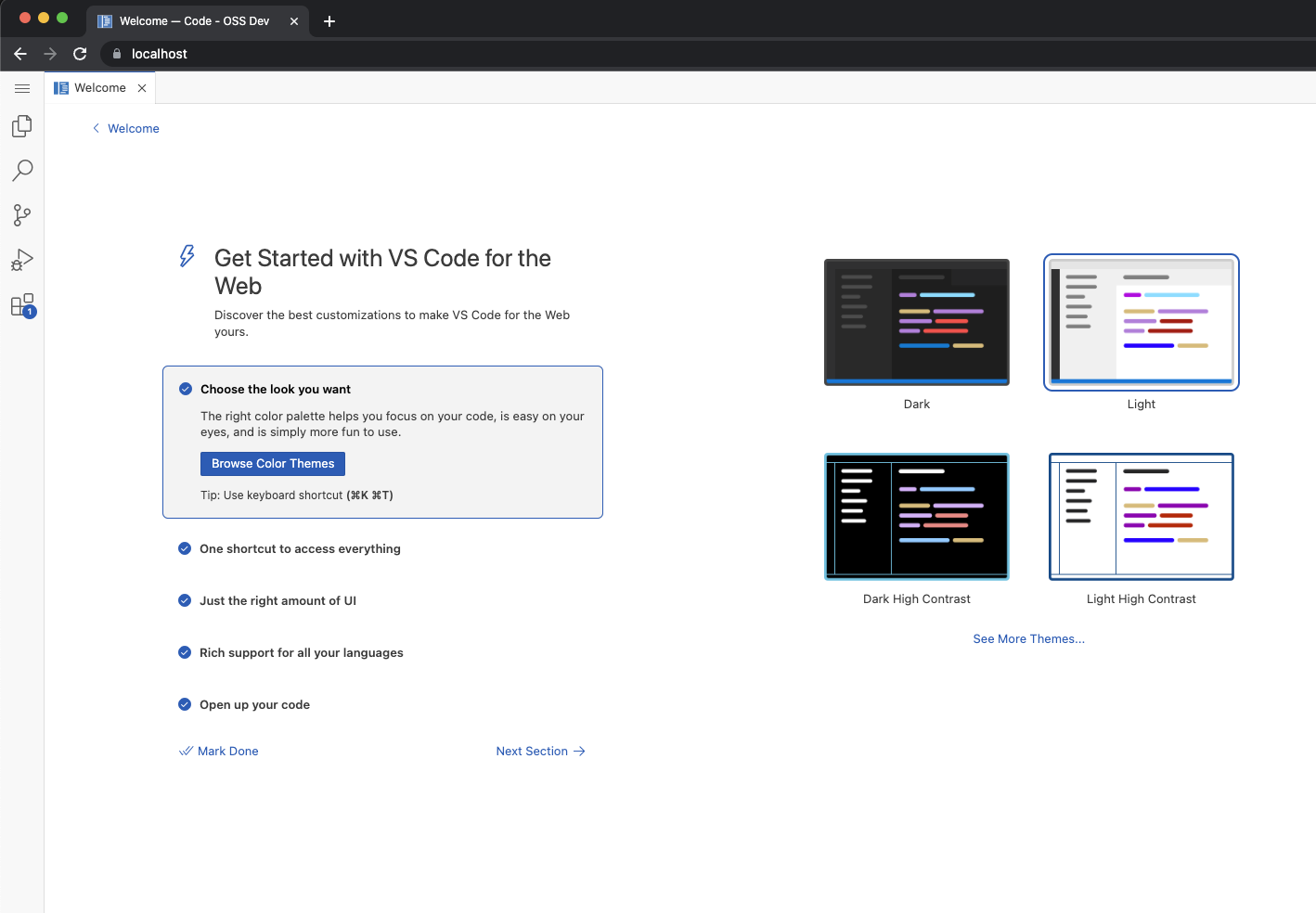The height and width of the screenshot is (913, 1316).
Task: Open See More Themes link
Action: (1028, 638)
